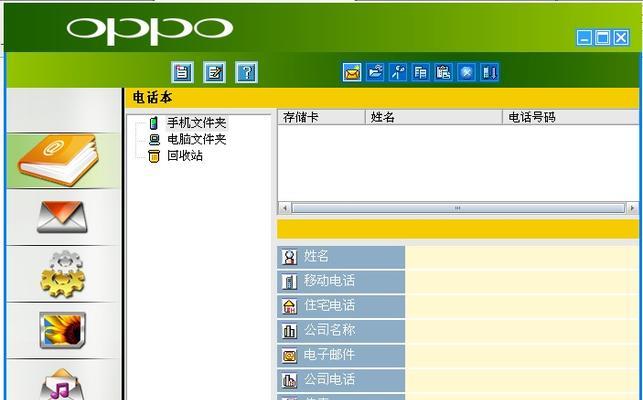Click the 公司电话 label

(329, 379)
